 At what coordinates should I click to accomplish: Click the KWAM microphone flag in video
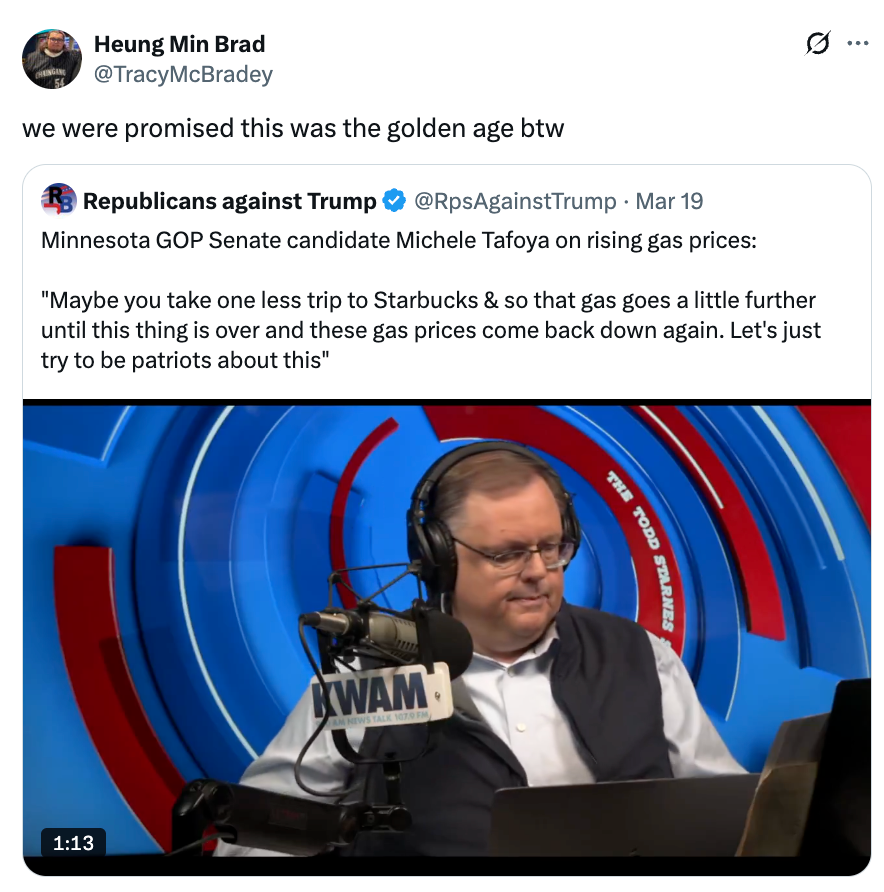(382, 694)
